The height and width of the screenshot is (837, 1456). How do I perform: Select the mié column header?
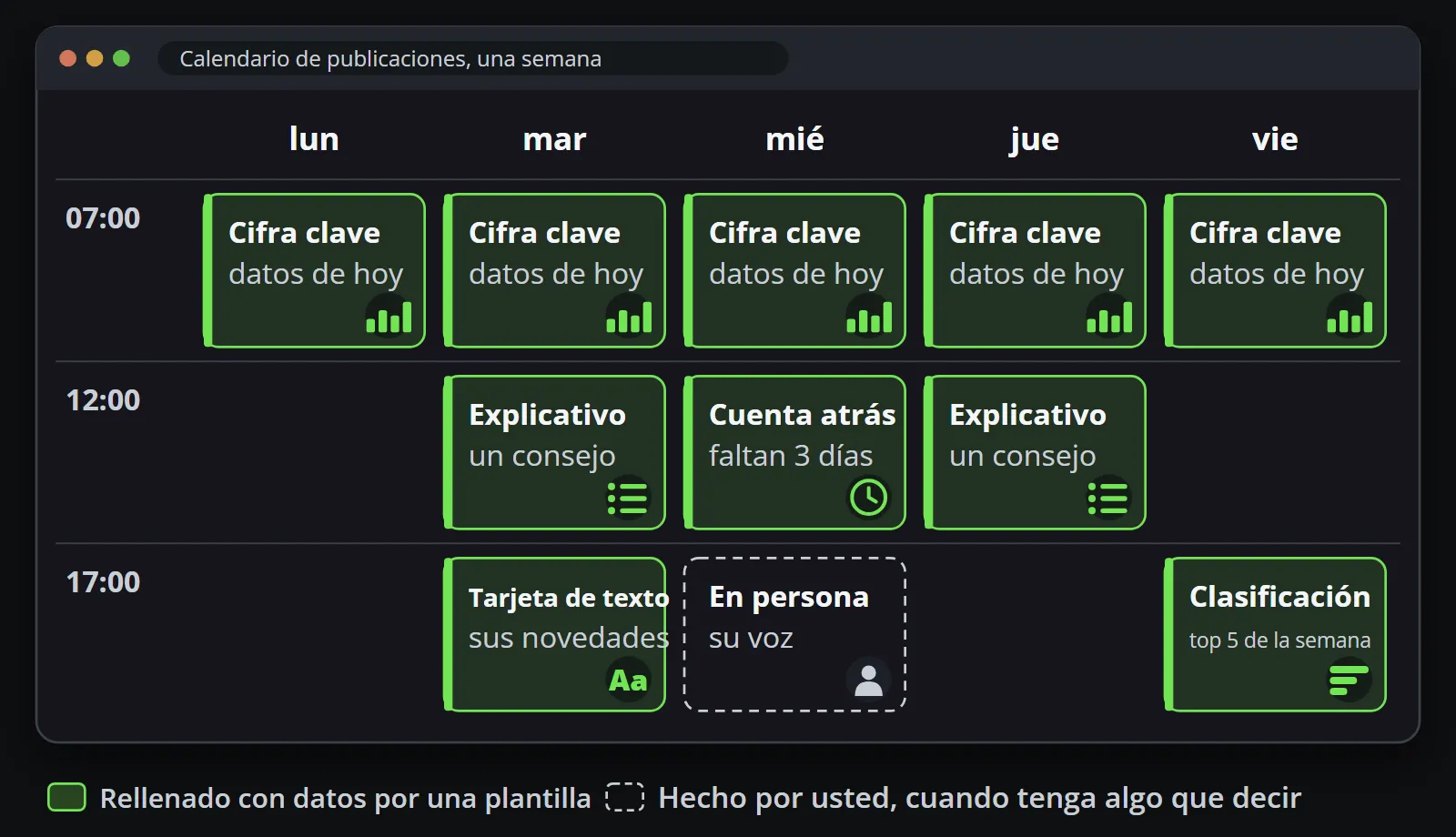[794, 139]
